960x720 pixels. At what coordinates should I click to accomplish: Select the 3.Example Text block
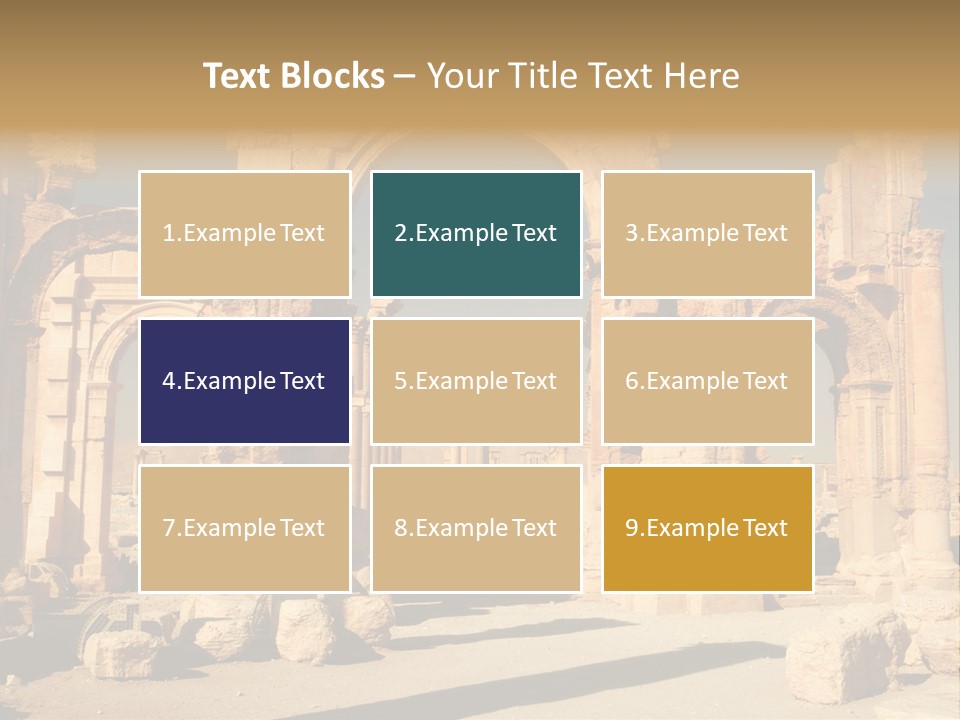click(707, 233)
